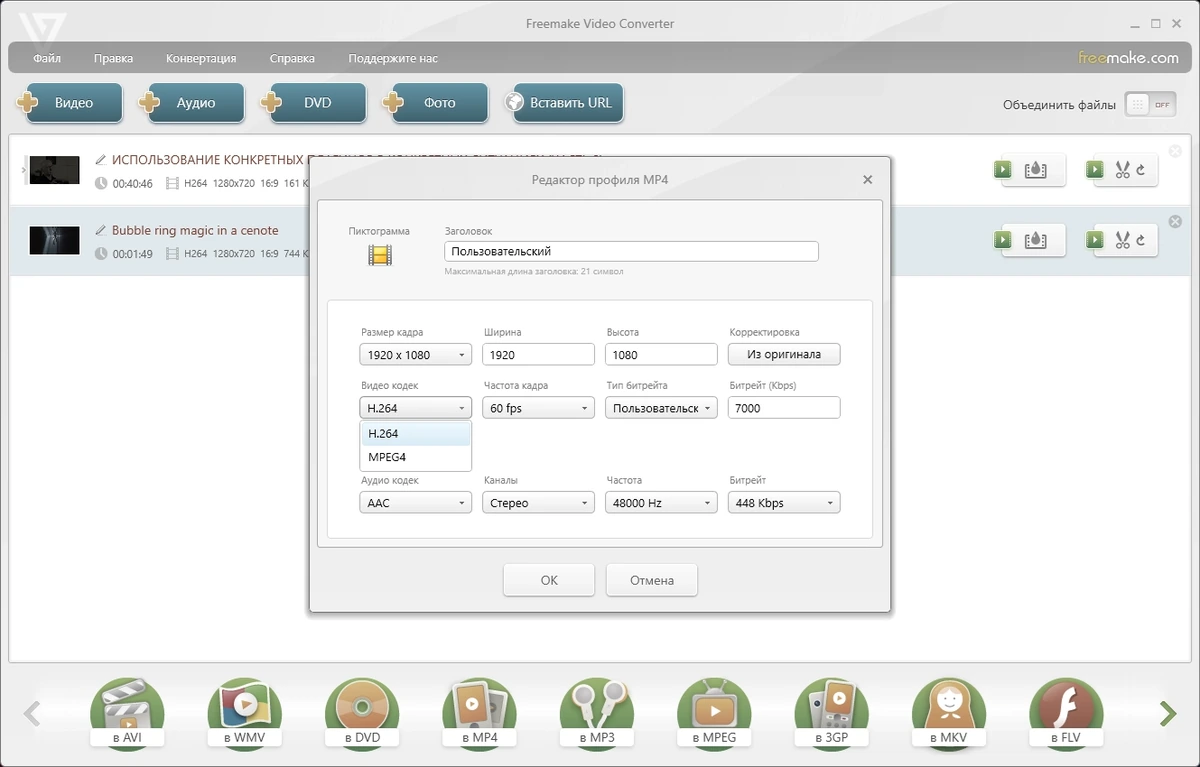Open the watermark tool for ИСПОЛЬЗОВАНИЕ КОНКРЕТНЫХ video
Screen dimensions: 1200x767
[x=1029, y=170]
